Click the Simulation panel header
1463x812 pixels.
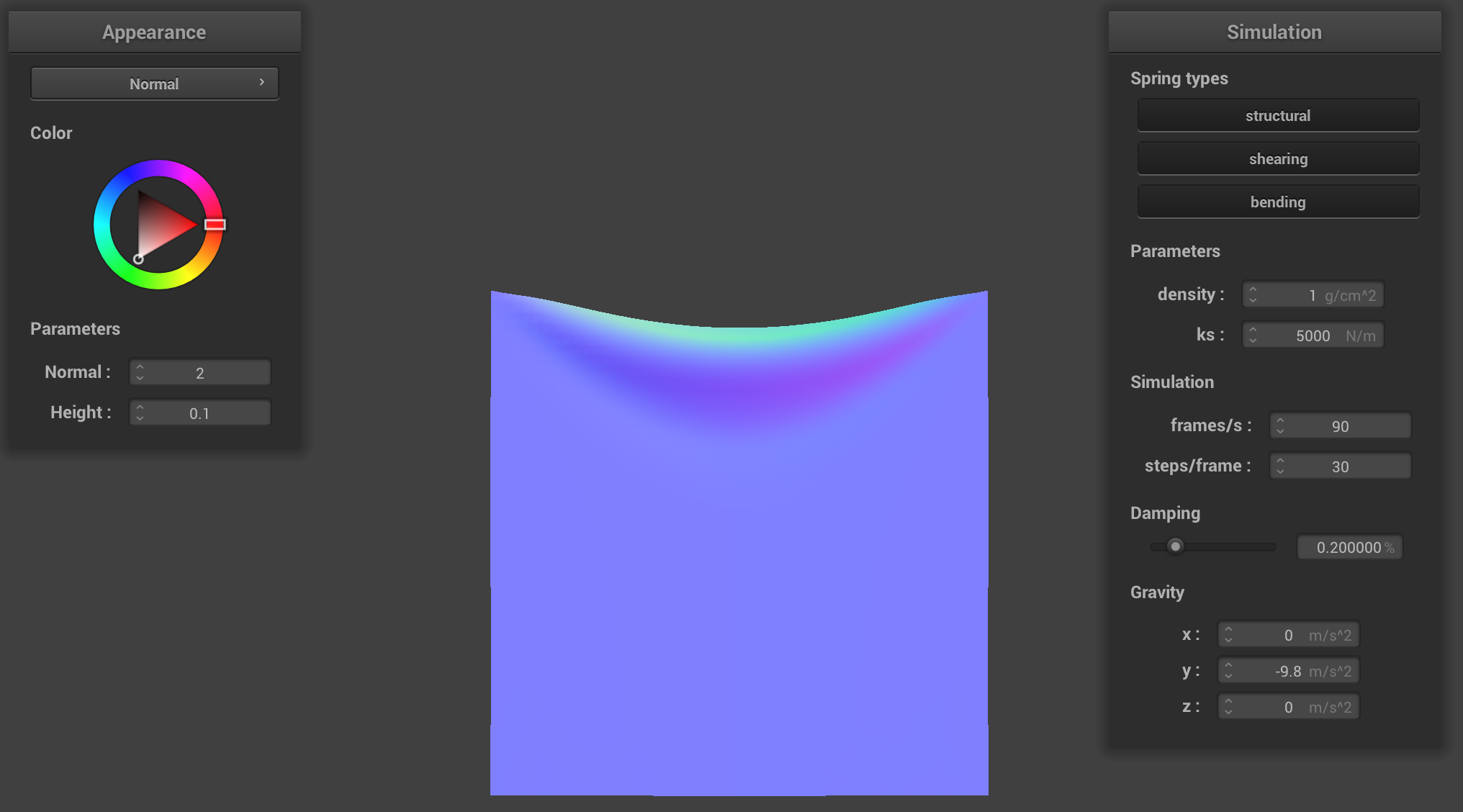coord(1274,32)
